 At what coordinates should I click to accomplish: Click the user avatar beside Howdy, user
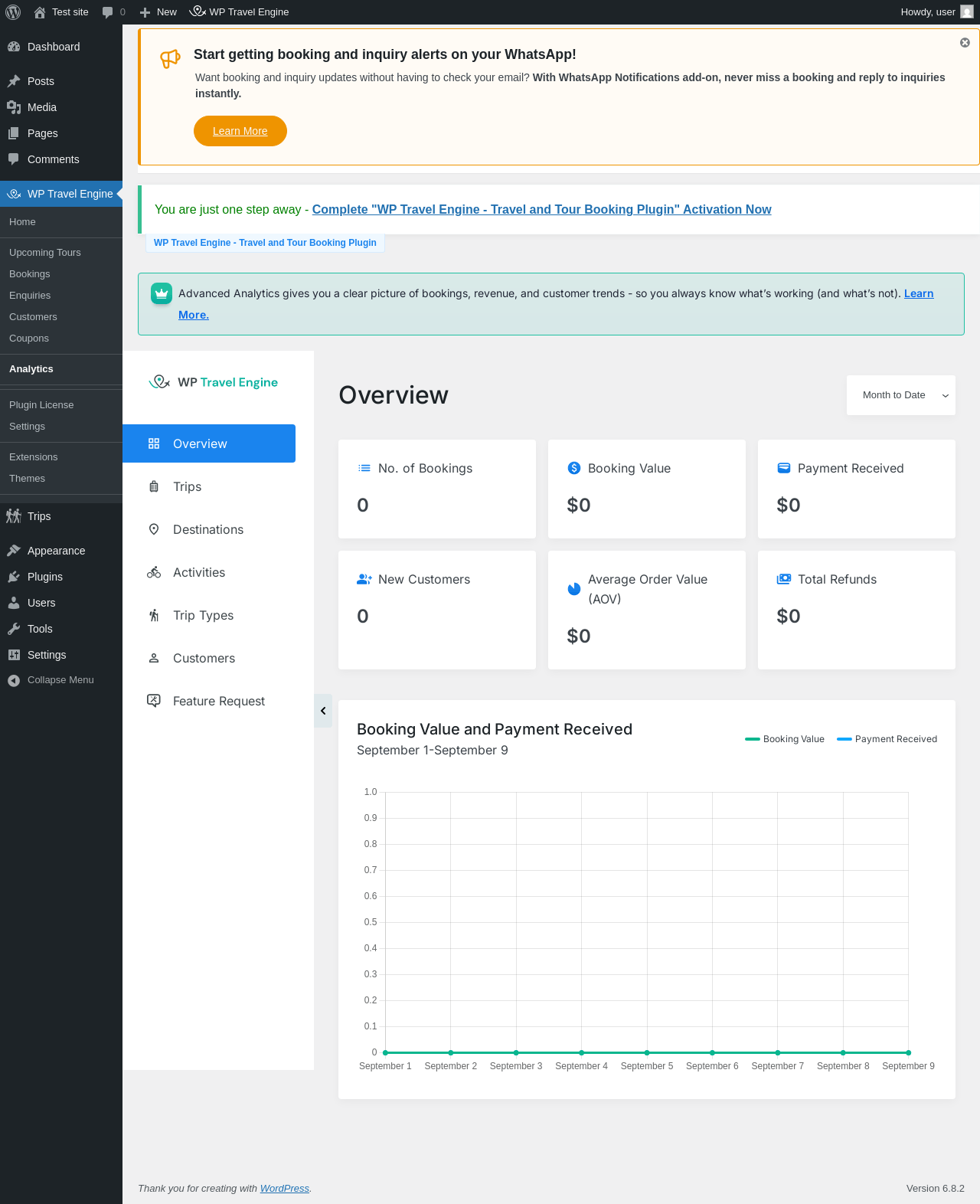(967, 12)
